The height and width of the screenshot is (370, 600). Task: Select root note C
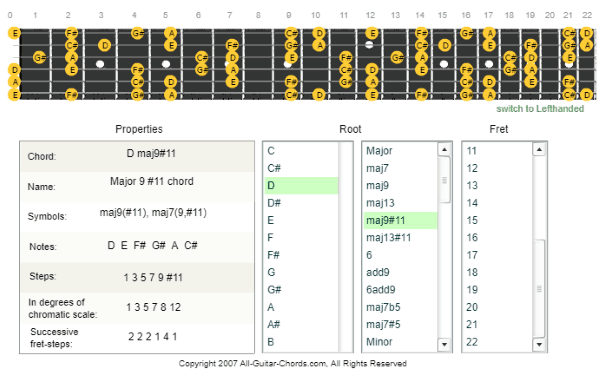[301, 151]
